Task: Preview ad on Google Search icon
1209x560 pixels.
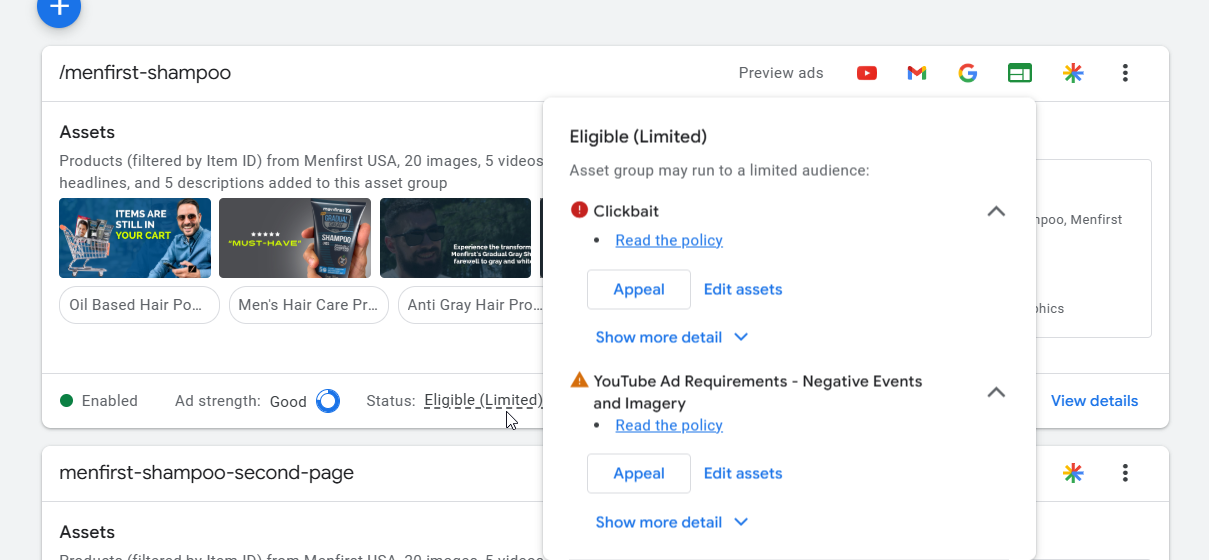Action: pos(967,73)
